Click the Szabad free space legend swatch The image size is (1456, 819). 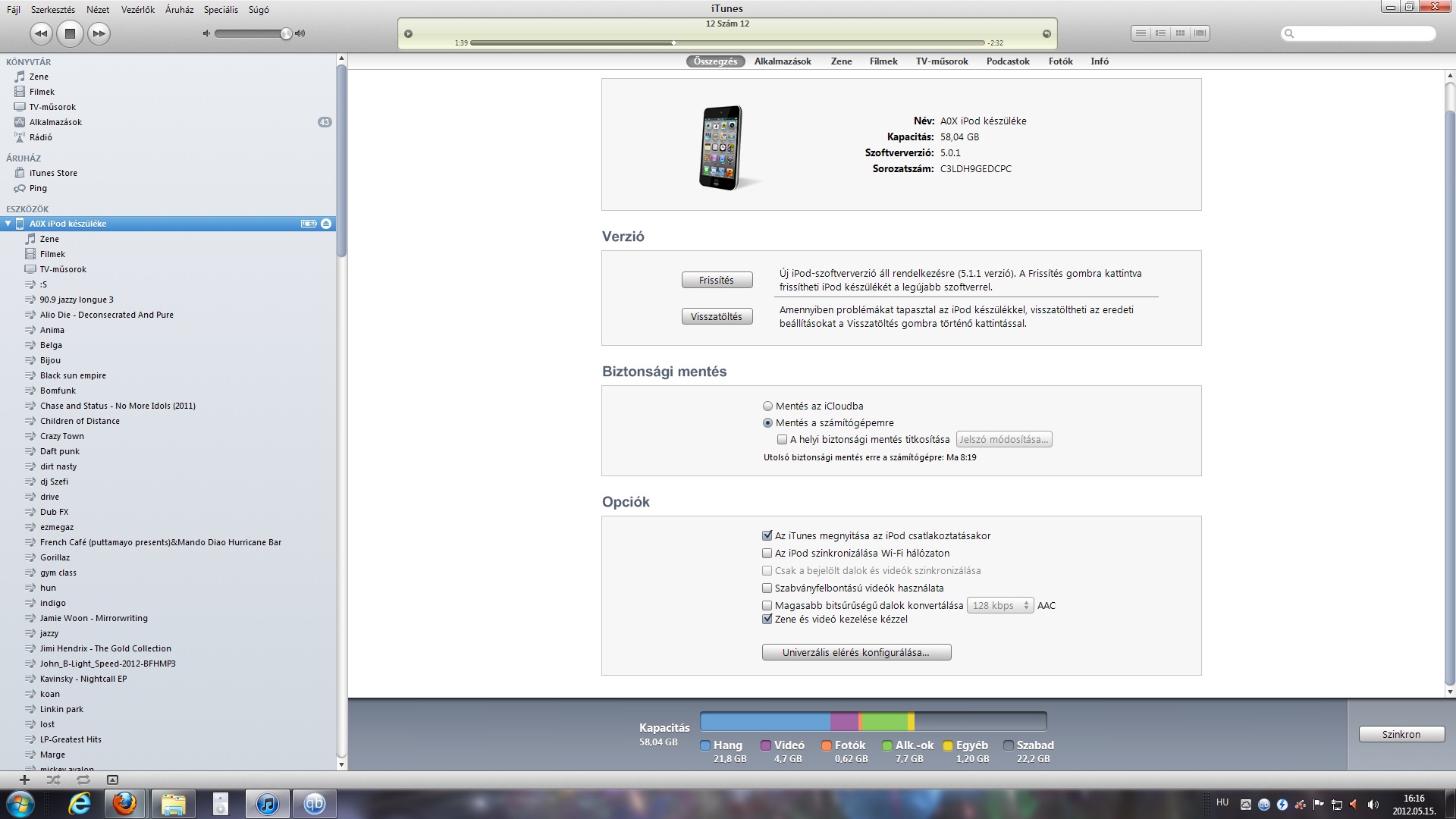pyautogui.click(x=1008, y=745)
